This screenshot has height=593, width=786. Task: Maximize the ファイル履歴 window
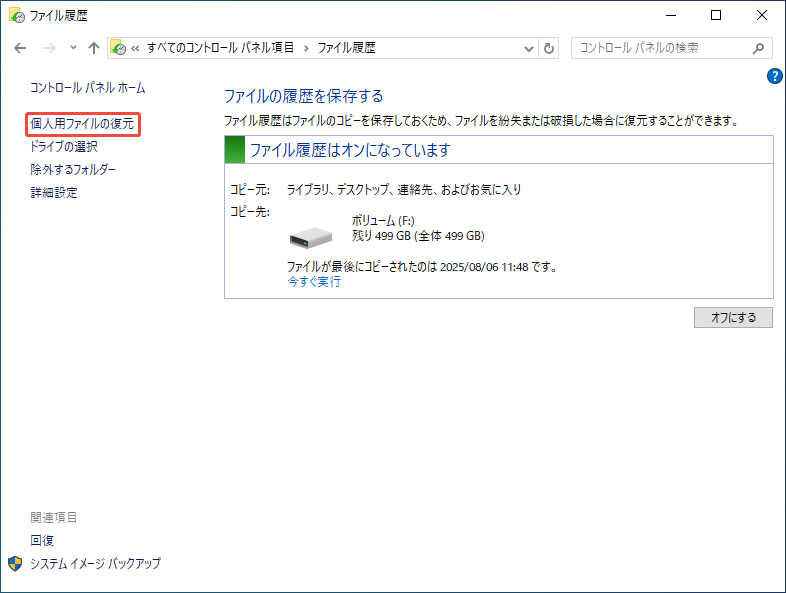click(x=716, y=16)
